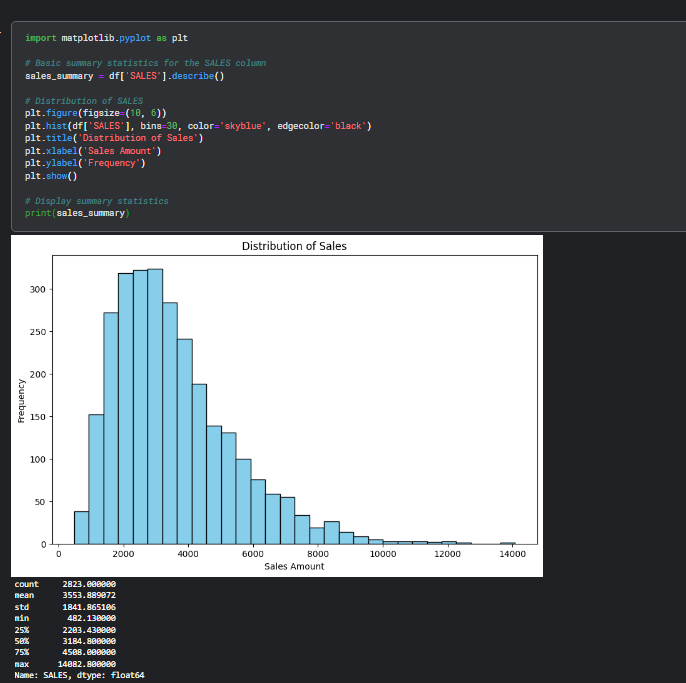Click the y-axis tick label 150

(x=38, y=417)
